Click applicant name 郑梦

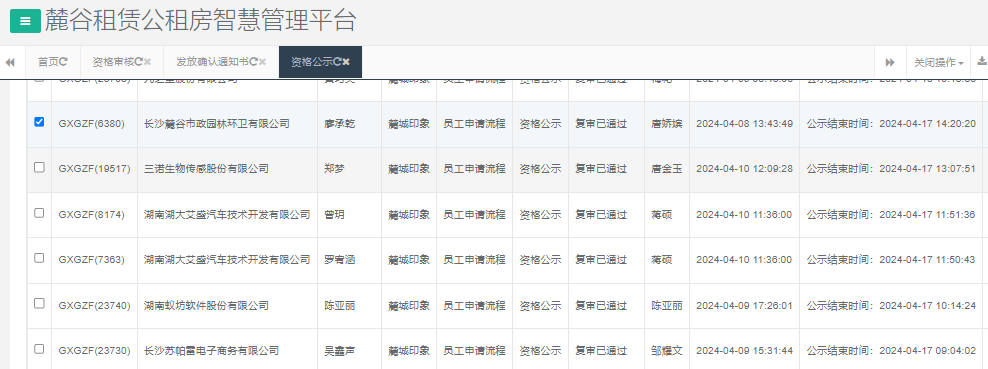coord(335,169)
